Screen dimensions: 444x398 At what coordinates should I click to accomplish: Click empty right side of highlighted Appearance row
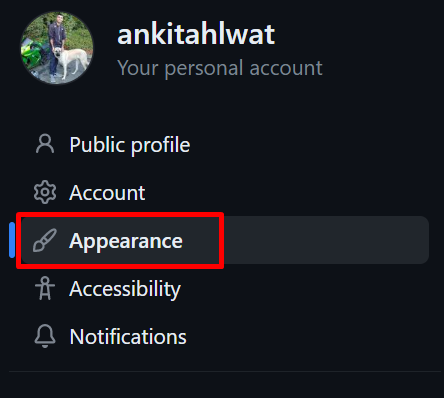coord(326,240)
